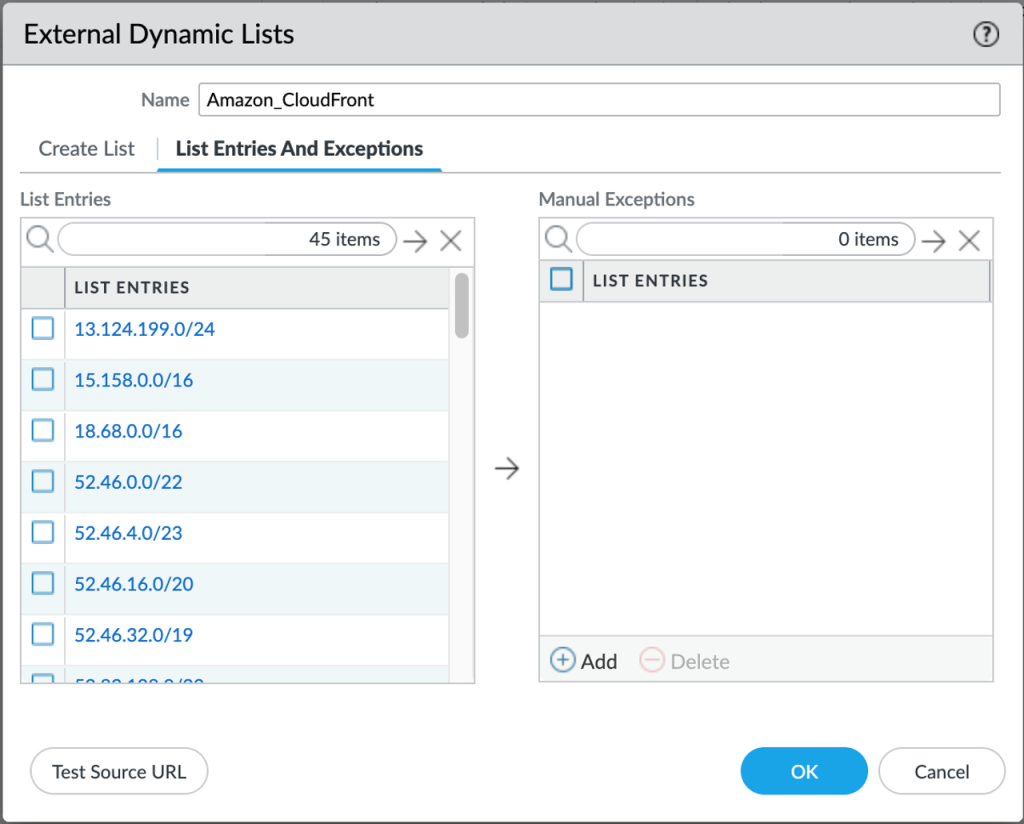The image size is (1024, 824).
Task: Enable the checkbox for 18.68.0.0/16
Action: (x=42, y=430)
